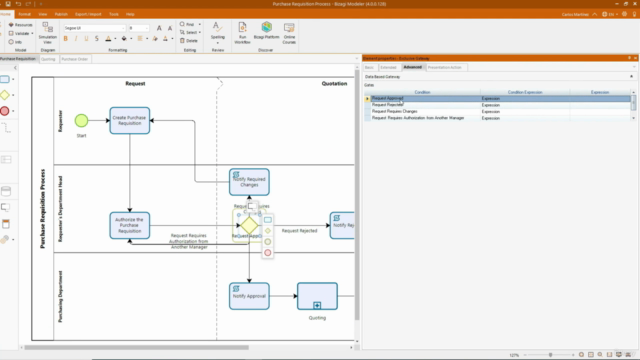The height and width of the screenshot is (360, 640).
Task: Click the Condition column header
Action: (422, 92)
